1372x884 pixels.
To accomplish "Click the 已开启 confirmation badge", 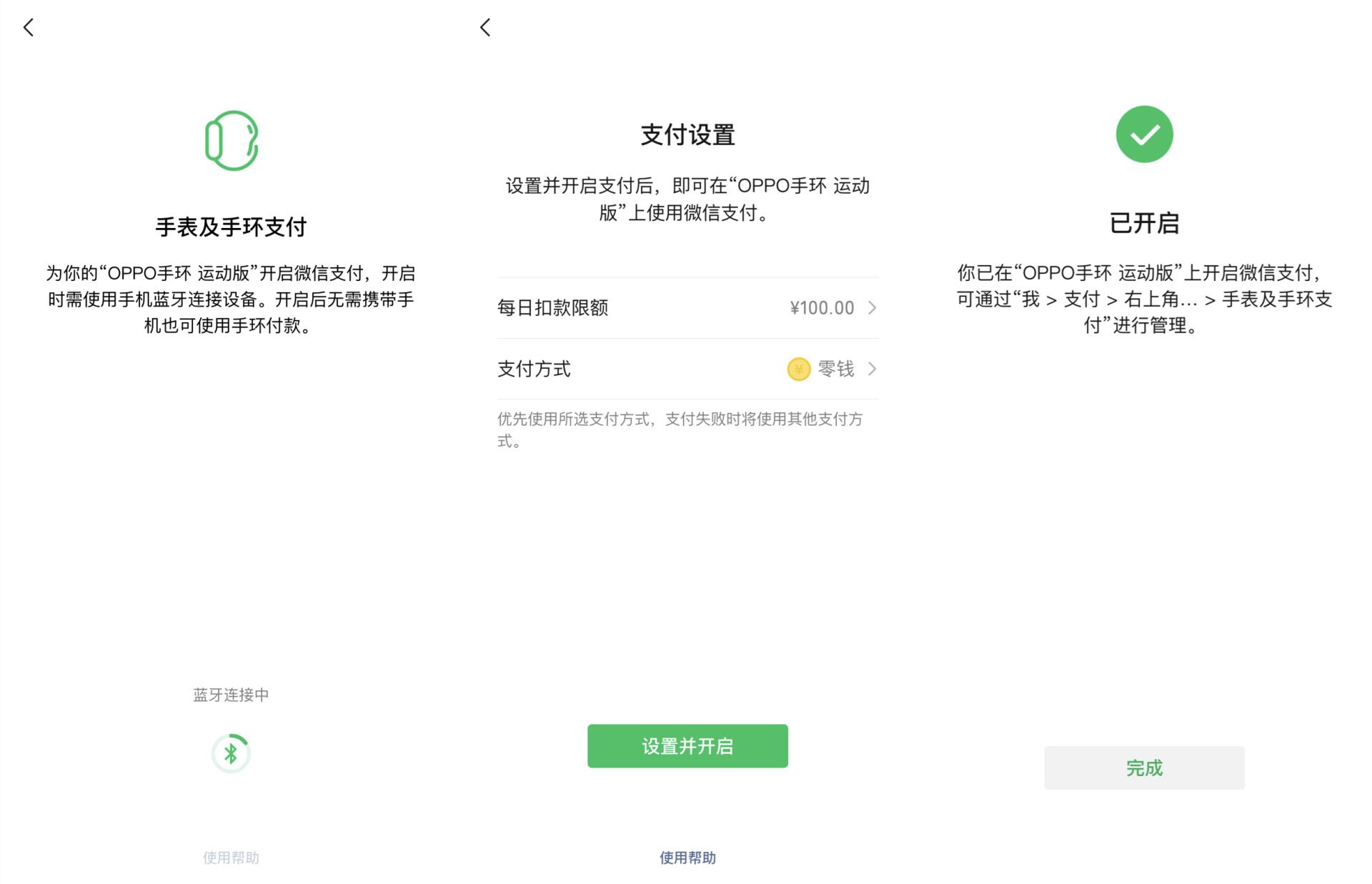I will [x=1144, y=223].
